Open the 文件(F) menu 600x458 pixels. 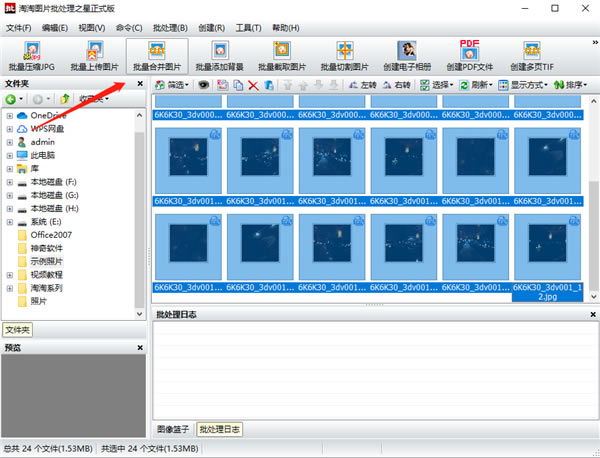(x=18, y=28)
